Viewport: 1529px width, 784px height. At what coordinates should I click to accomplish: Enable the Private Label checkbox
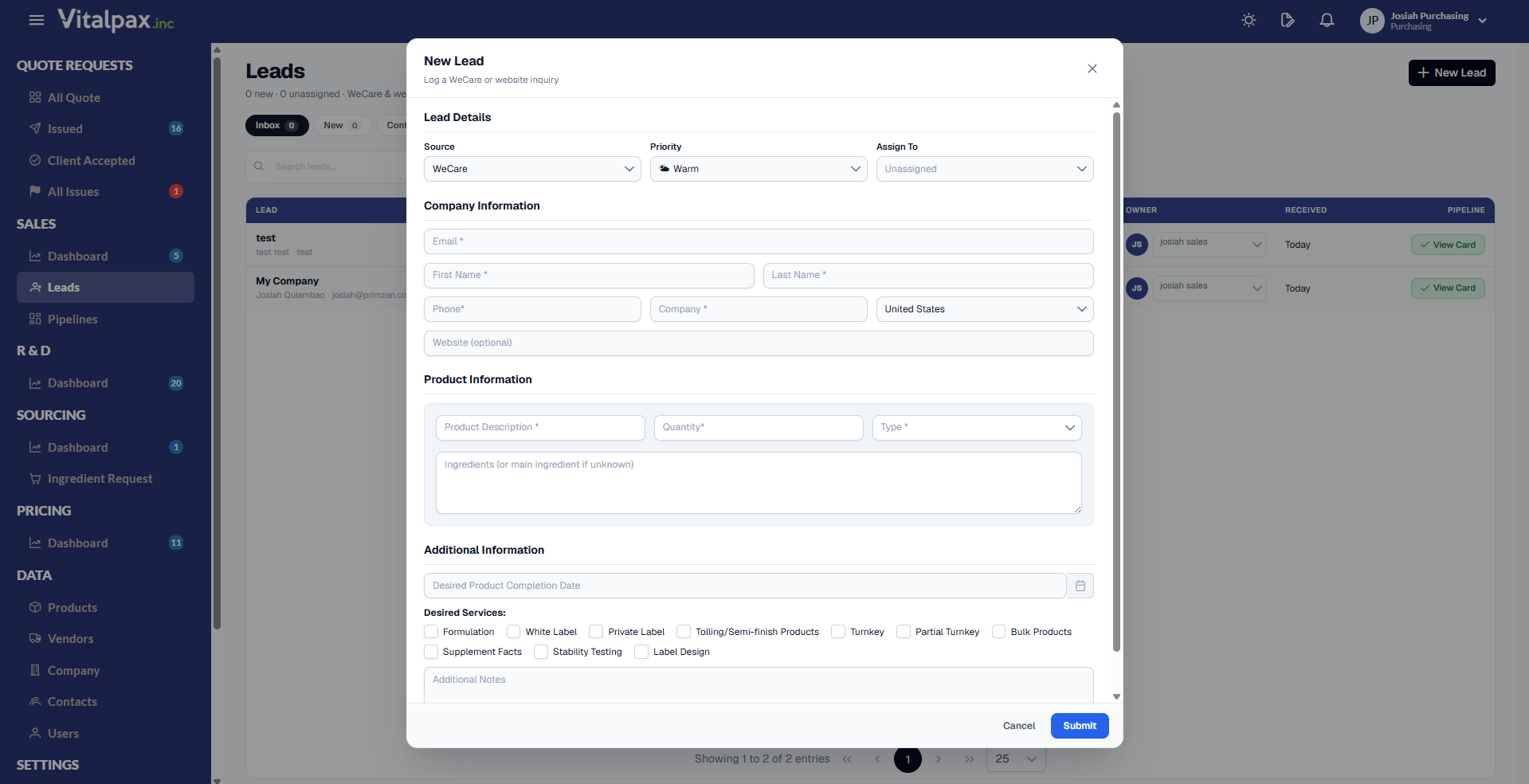[x=596, y=632]
